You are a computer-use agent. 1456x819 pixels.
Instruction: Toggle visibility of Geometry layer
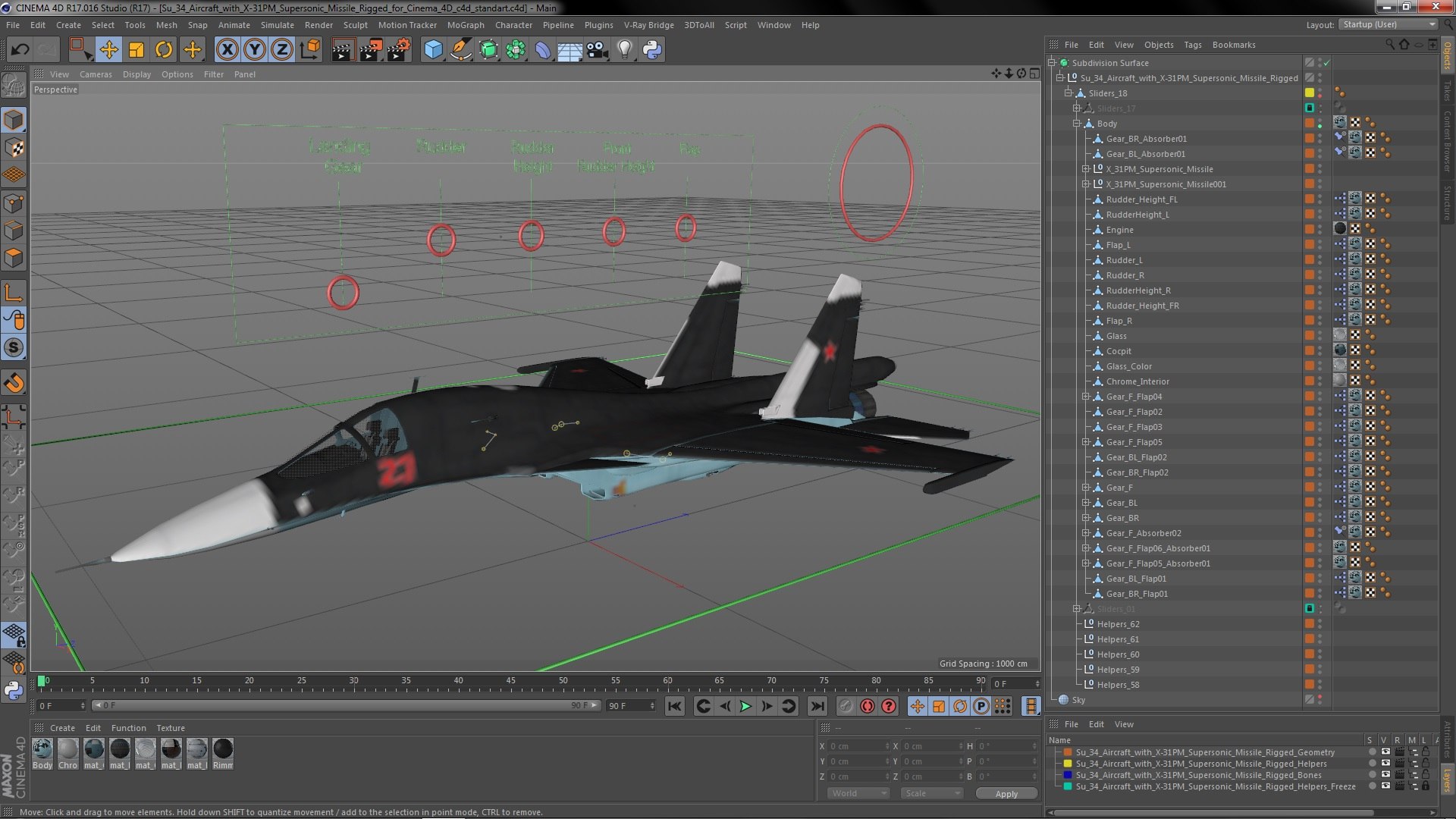click(x=1385, y=752)
